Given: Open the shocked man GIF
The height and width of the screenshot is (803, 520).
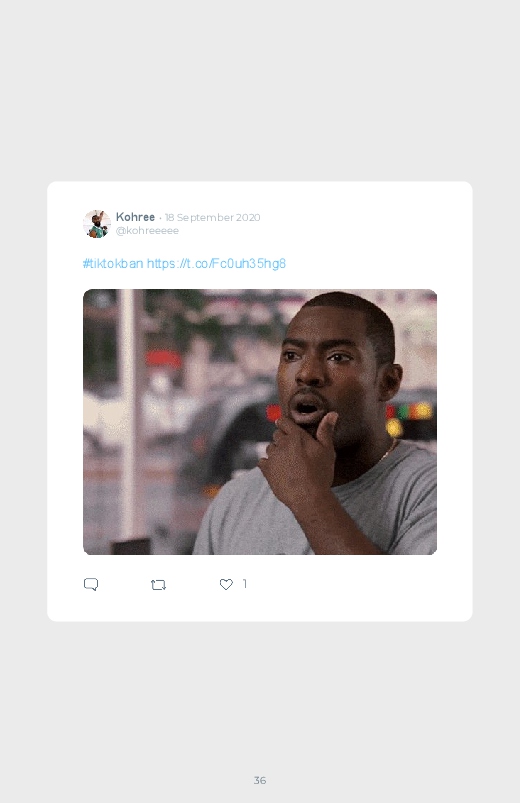Looking at the screenshot, I should click(260, 422).
